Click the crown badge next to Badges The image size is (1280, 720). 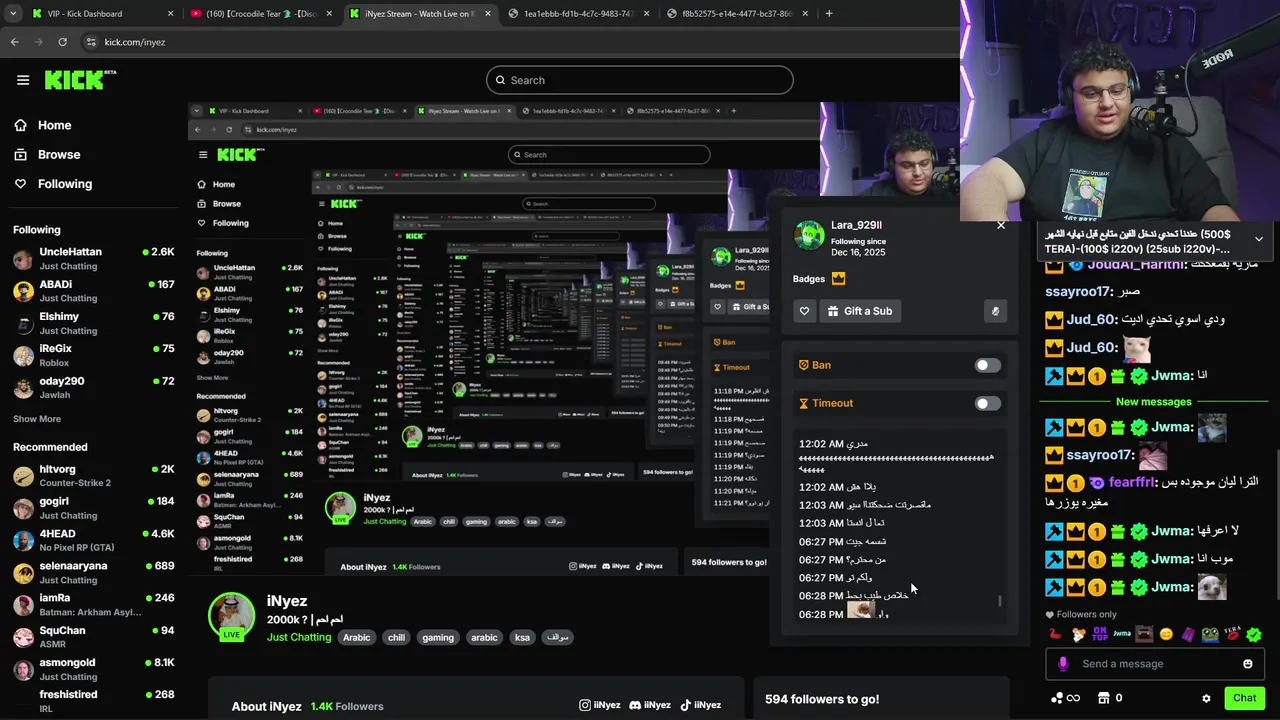click(x=838, y=279)
